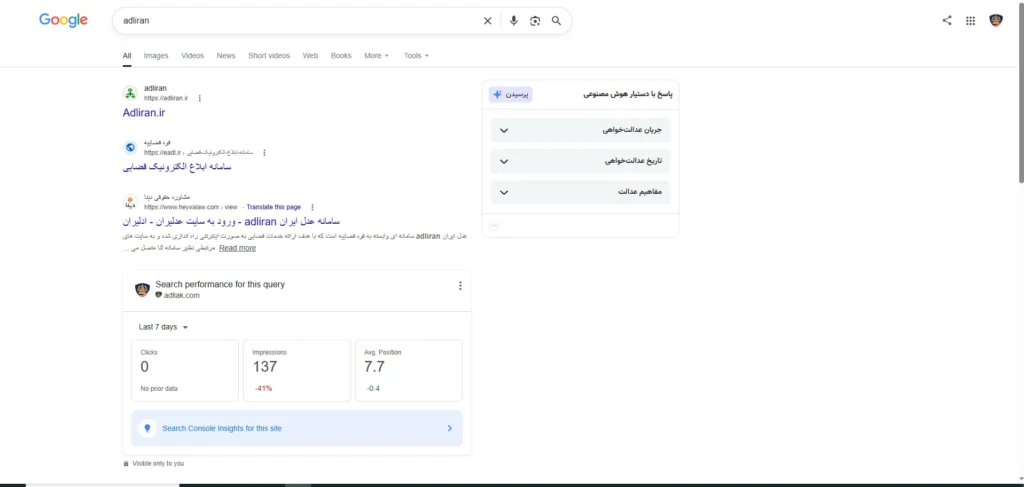The image size is (1024, 487).
Task: Click the -41% impressions change value
Action: tap(263, 388)
